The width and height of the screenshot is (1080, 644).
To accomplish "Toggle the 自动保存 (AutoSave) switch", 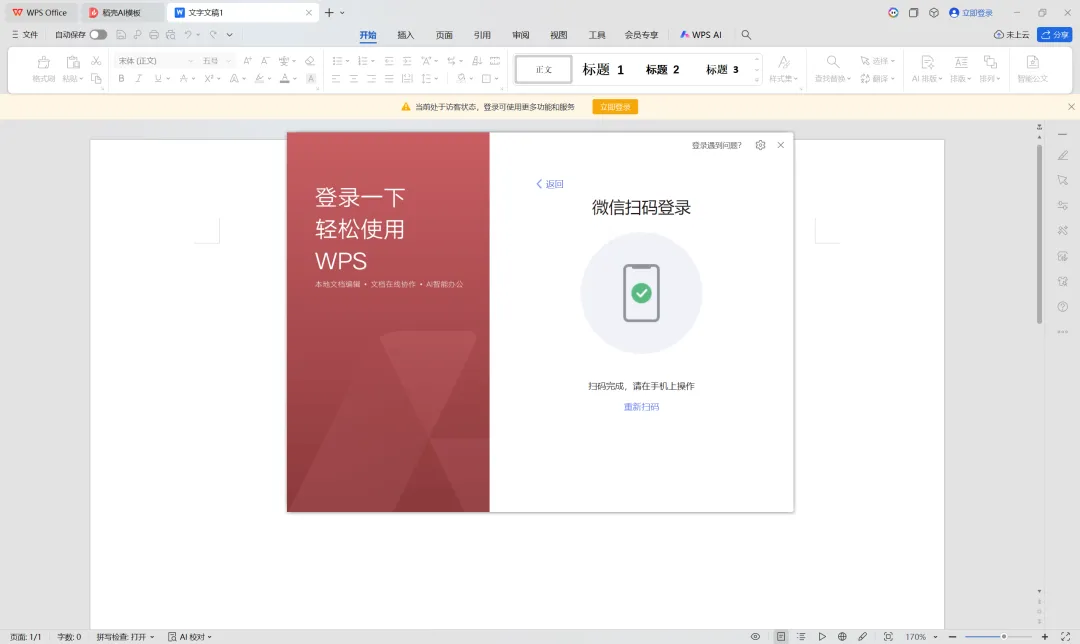I will [x=98, y=34].
